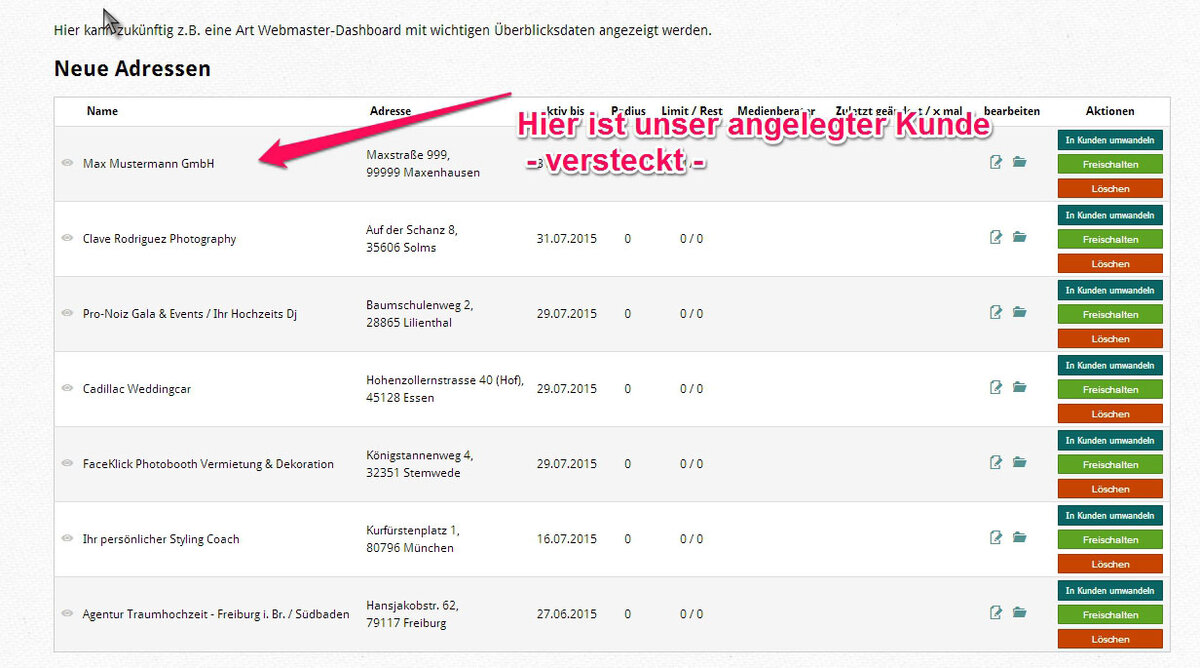Screen dimensions: 1200x668
Task: Click the Adresse column header
Action: pos(390,111)
